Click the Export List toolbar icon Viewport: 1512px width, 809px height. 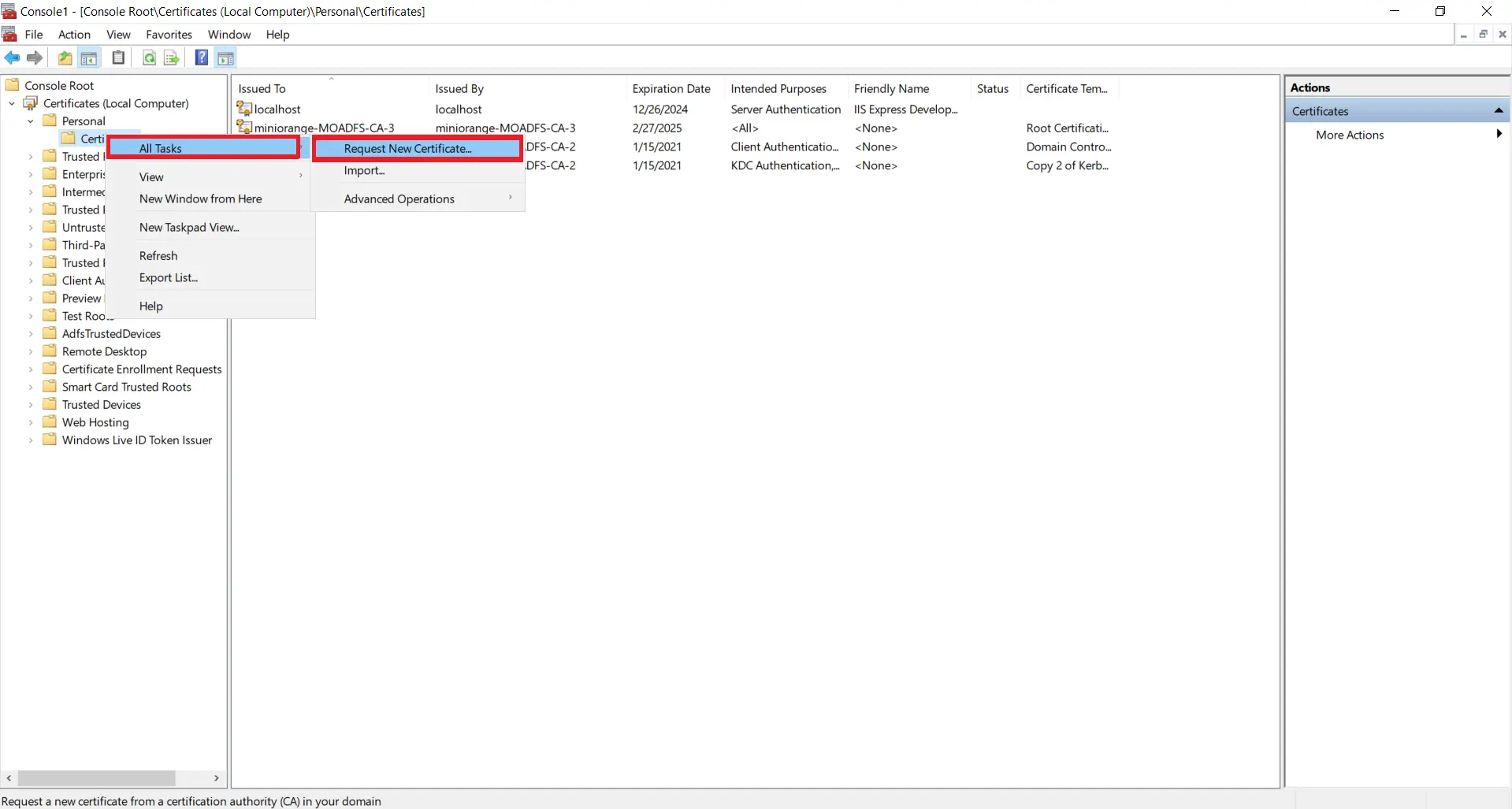pyautogui.click(x=171, y=58)
